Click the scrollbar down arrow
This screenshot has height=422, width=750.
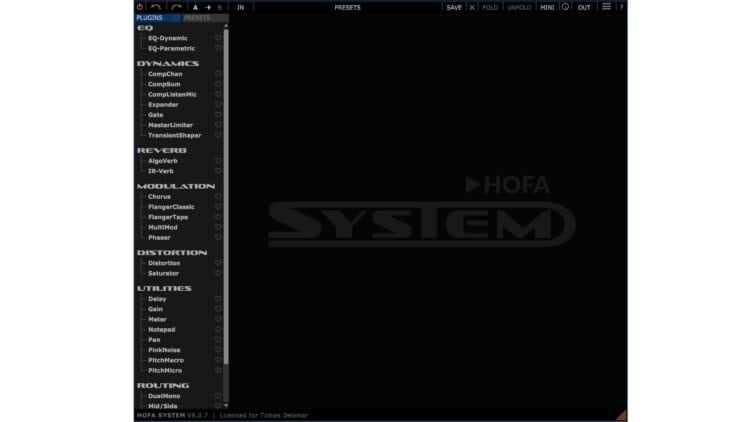coord(226,406)
